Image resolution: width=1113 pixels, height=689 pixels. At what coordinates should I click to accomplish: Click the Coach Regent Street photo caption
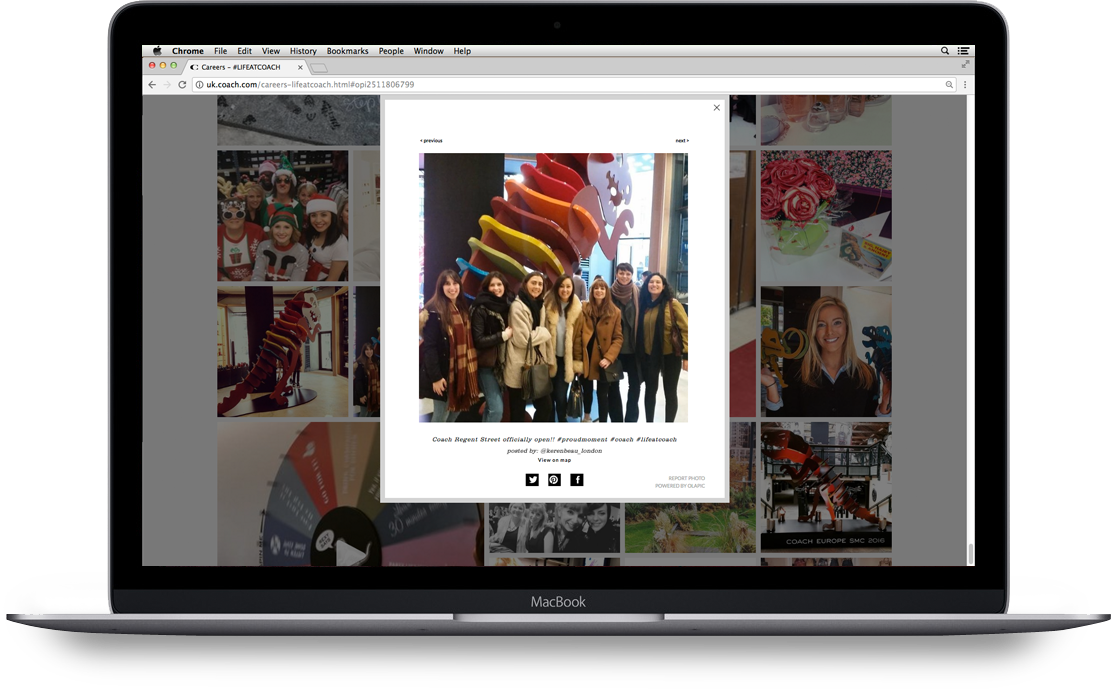coord(554,439)
